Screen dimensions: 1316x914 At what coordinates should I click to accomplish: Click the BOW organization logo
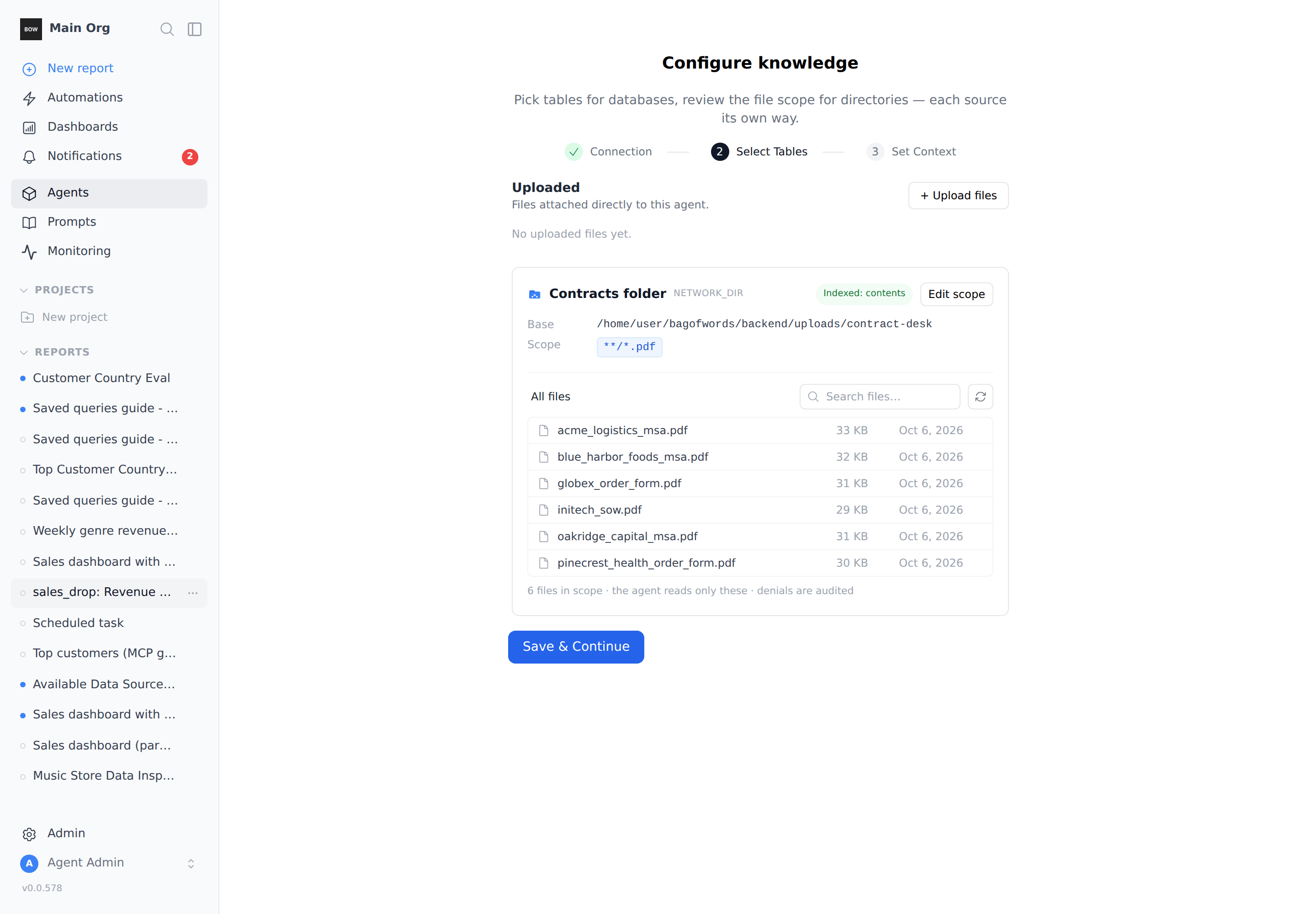(31, 29)
